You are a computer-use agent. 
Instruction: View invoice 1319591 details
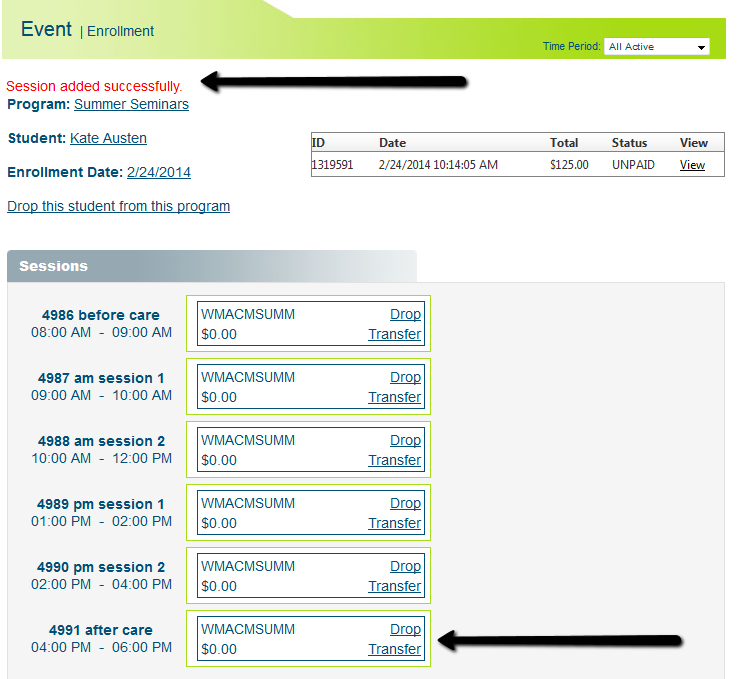pos(692,165)
